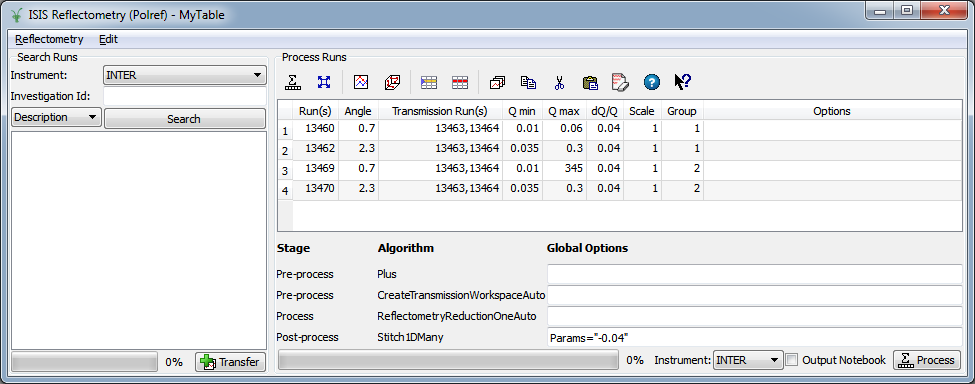Open the Search Runs Instrument dropdown

tap(184, 75)
